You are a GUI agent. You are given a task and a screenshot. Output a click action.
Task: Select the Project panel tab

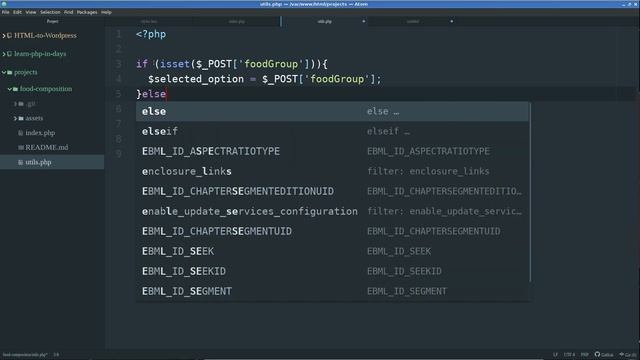pyautogui.click(x=52, y=21)
